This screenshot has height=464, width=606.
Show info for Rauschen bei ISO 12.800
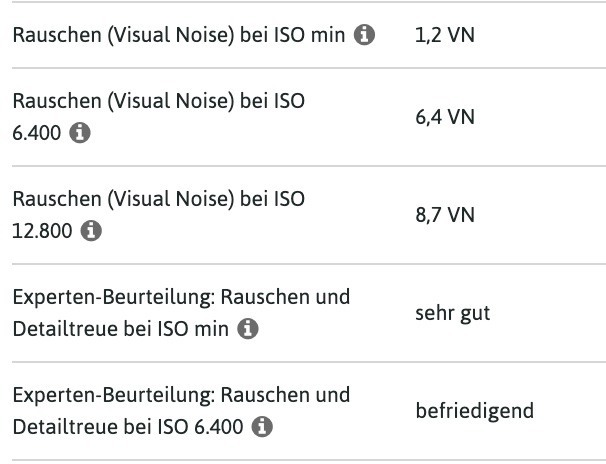(x=91, y=231)
